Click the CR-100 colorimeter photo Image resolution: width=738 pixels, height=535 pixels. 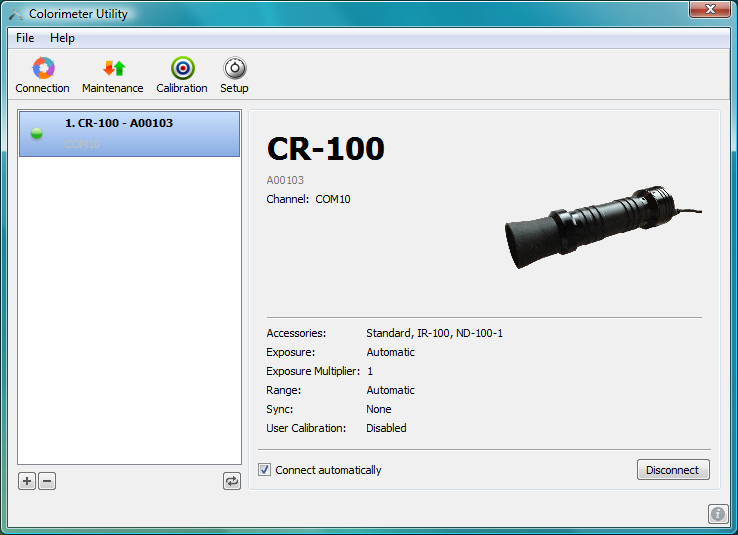603,227
